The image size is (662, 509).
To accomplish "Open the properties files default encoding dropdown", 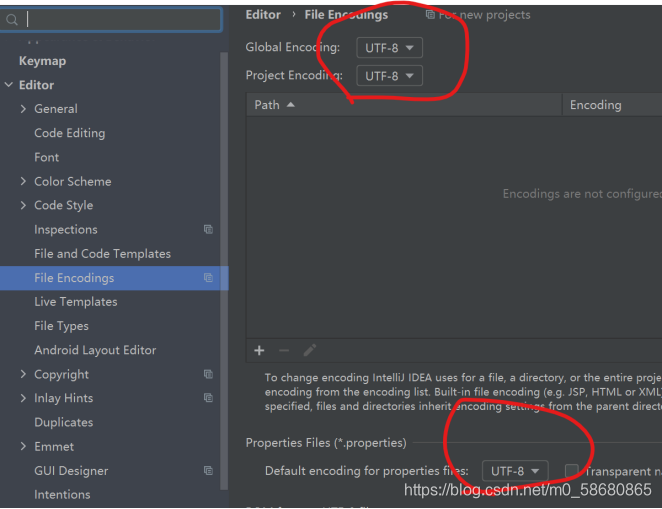I will click(x=515, y=471).
